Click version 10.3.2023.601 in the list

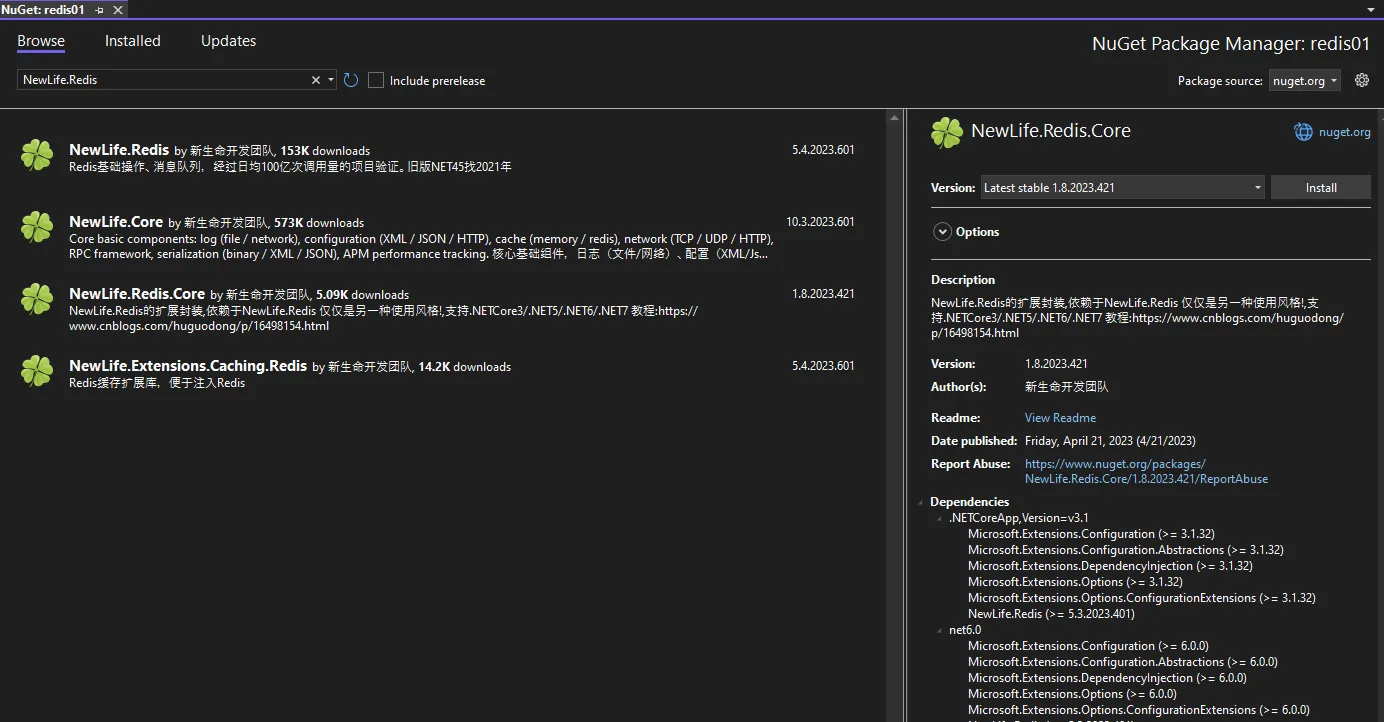click(820, 222)
